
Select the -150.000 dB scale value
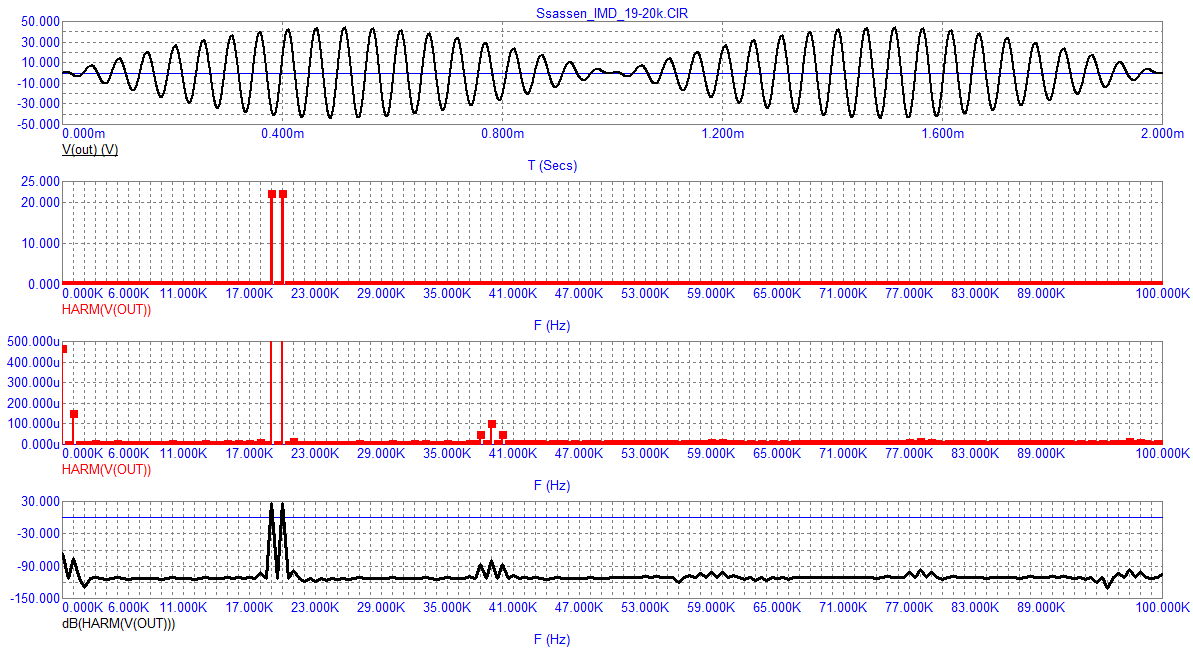click(x=36, y=599)
